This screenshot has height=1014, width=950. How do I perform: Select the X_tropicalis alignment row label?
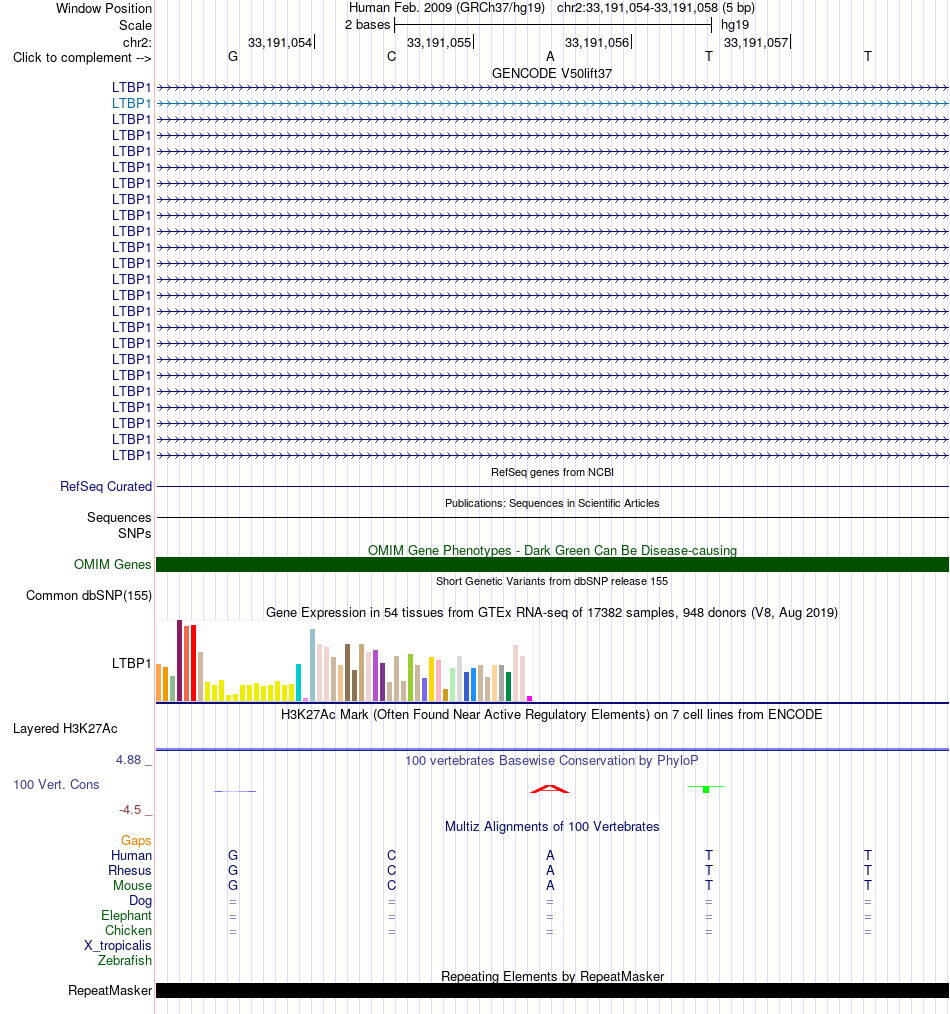click(x=118, y=945)
